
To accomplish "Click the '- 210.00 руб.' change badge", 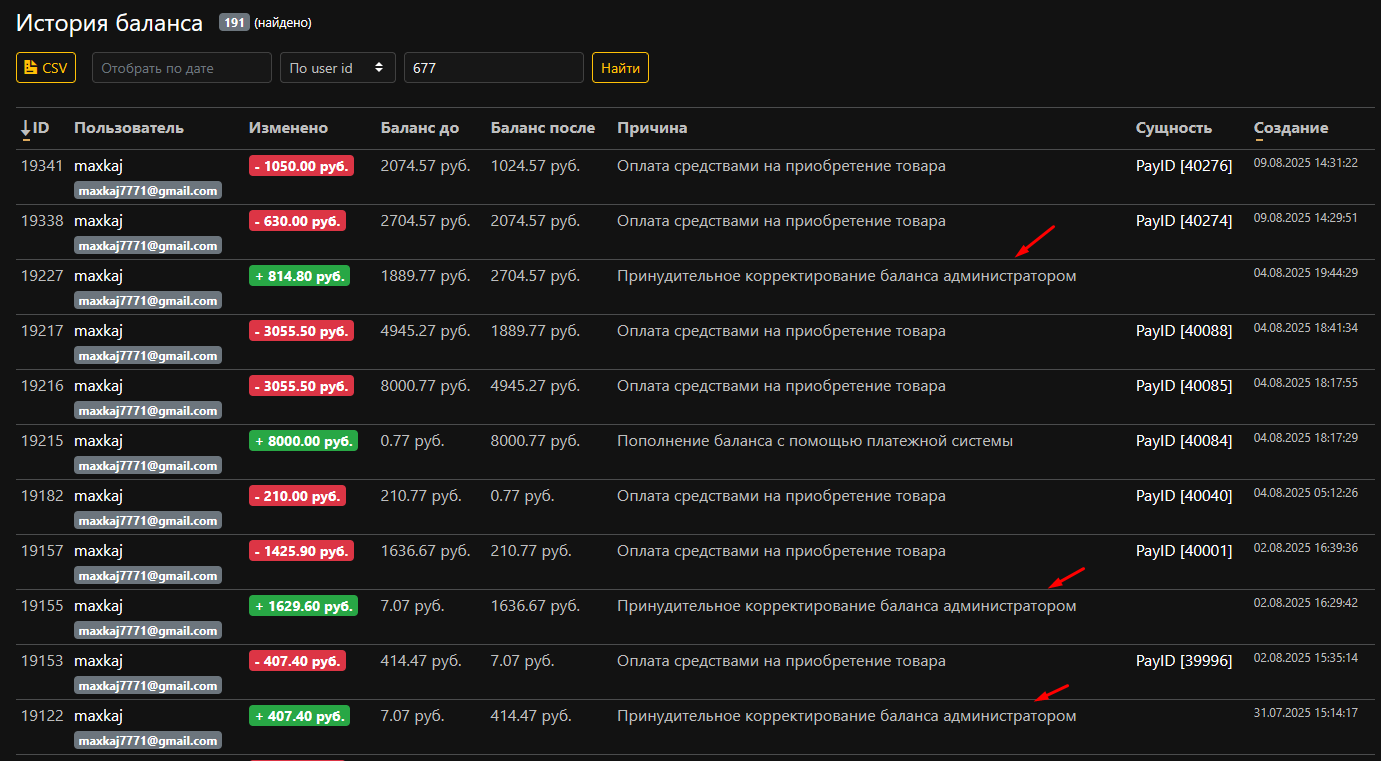I will point(297,496).
